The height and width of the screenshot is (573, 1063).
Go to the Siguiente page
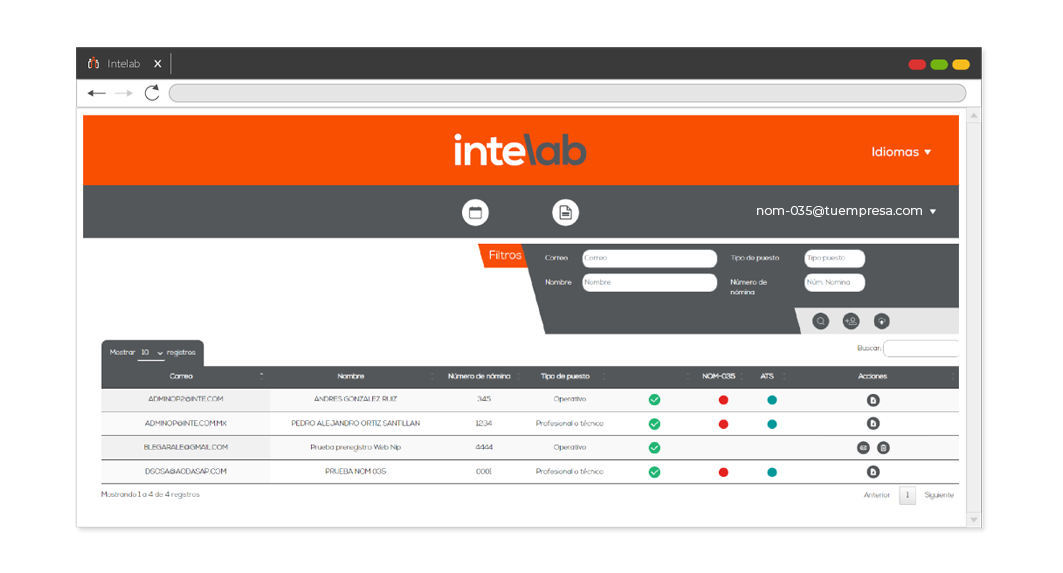[x=939, y=495]
